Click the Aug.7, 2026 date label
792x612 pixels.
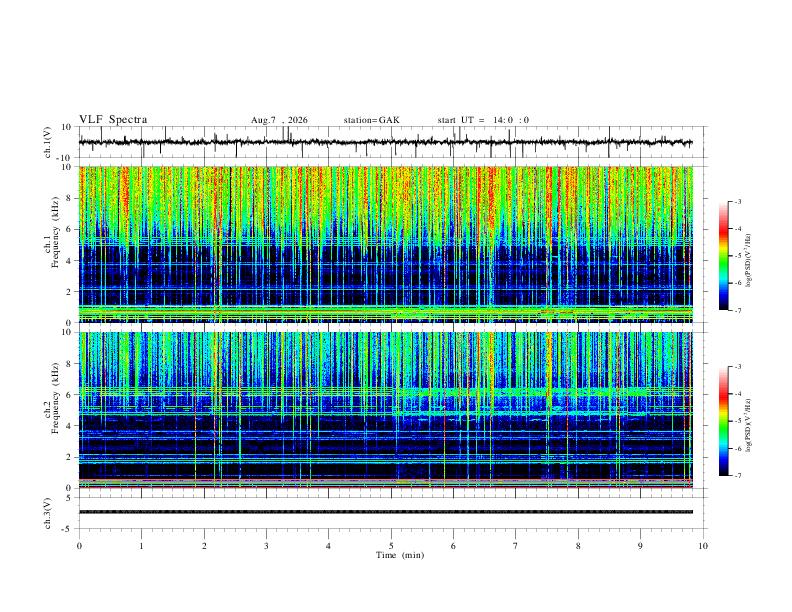click(x=279, y=120)
